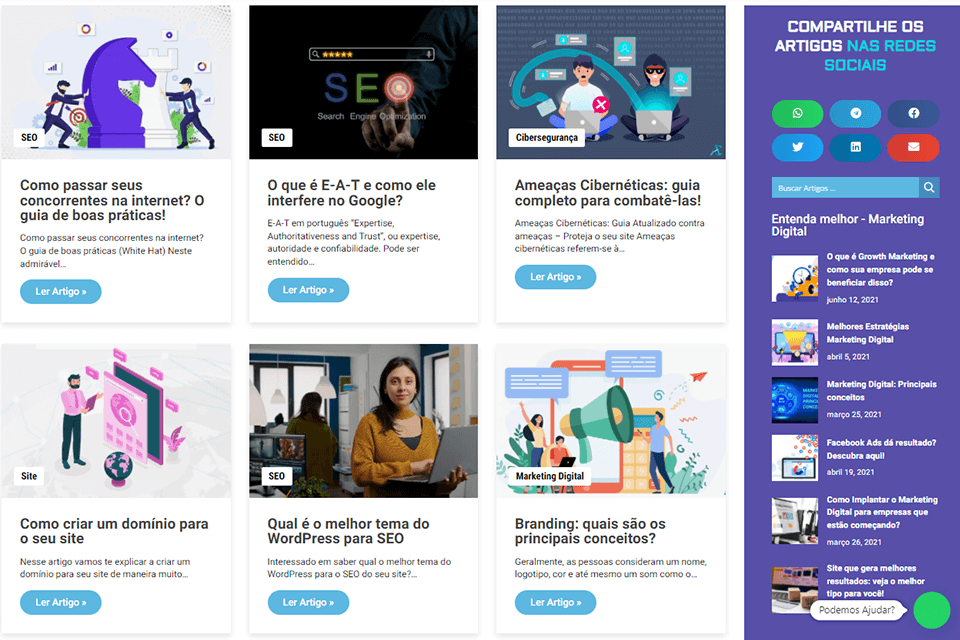Select the Marketing Digital category tag
The width and height of the screenshot is (960, 640).
(549, 476)
